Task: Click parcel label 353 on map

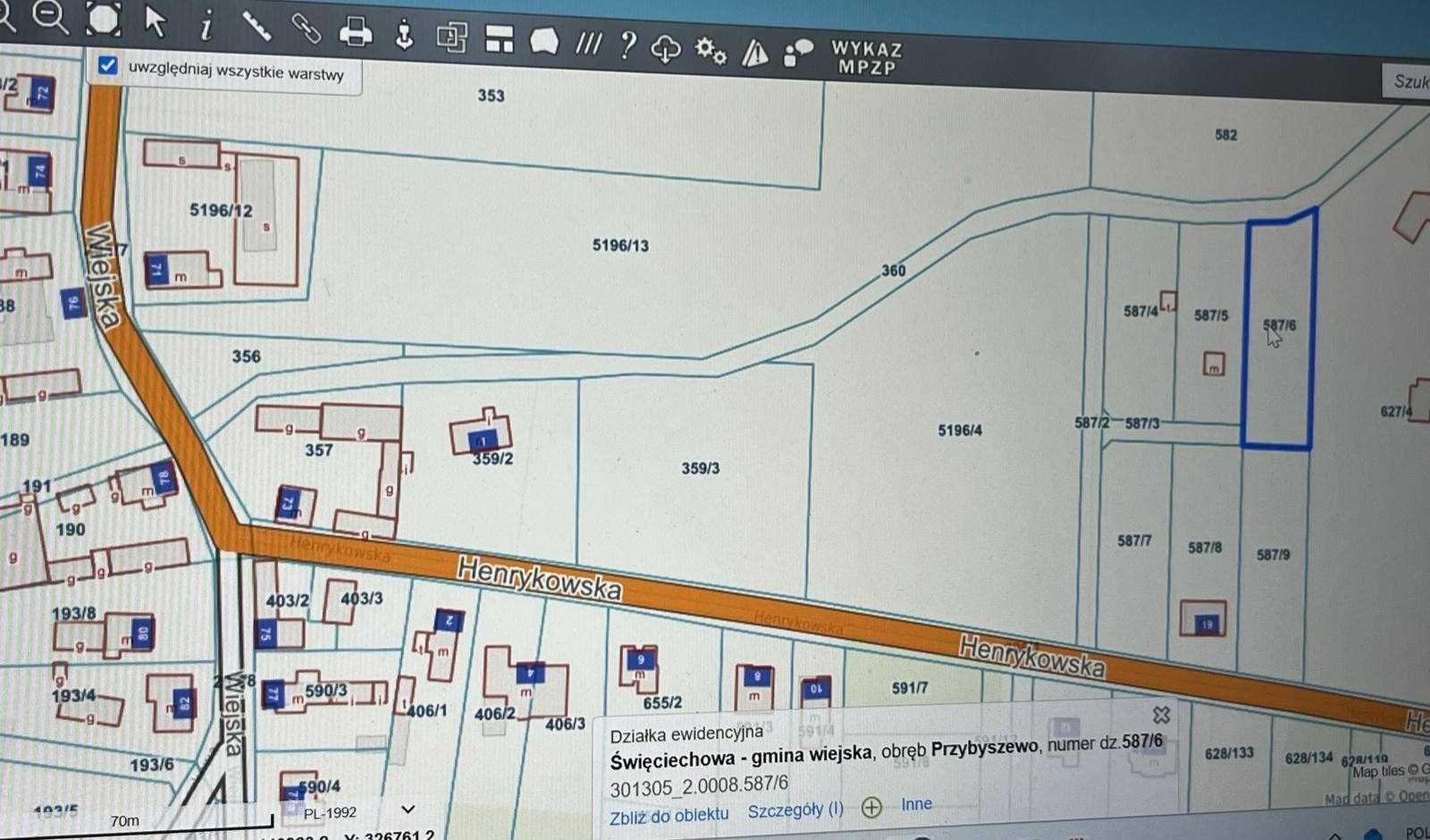Action: (x=491, y=96)
